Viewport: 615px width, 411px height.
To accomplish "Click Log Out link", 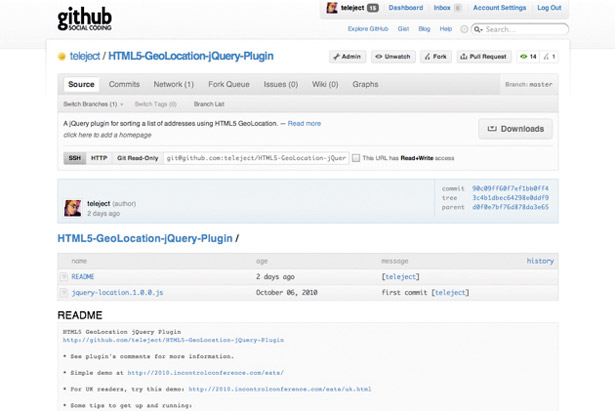I will pyautogui.click(x=549, y=8).
